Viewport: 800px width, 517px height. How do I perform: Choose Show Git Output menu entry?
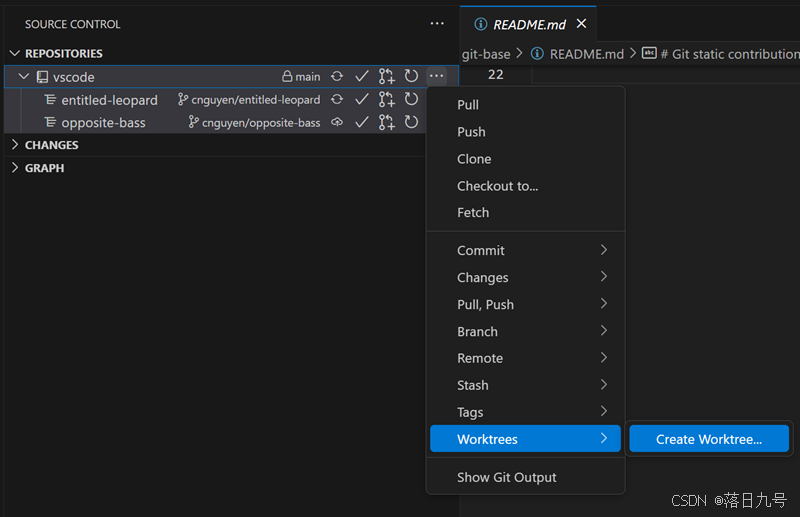click(526, 477)
